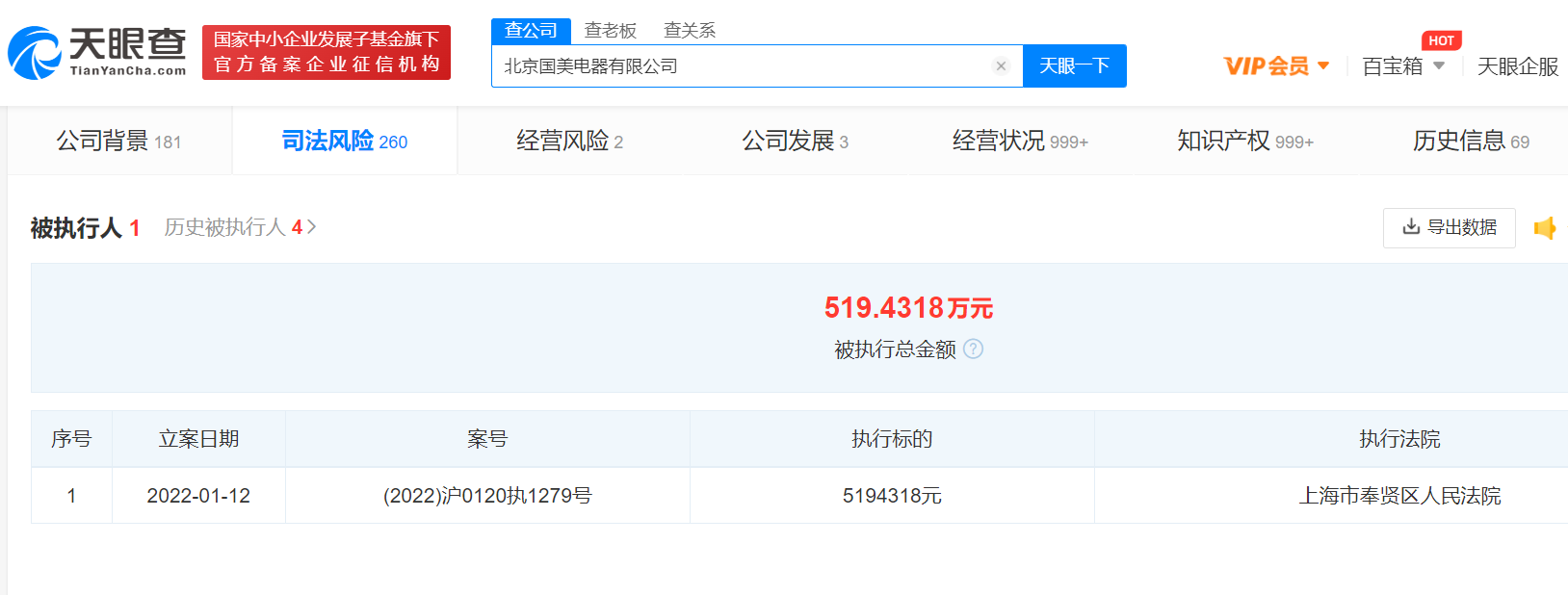Open the 经营状况 999+ tab
Image resolution: width=1568 pixels, height=595 pixels.
[1021, 141]
